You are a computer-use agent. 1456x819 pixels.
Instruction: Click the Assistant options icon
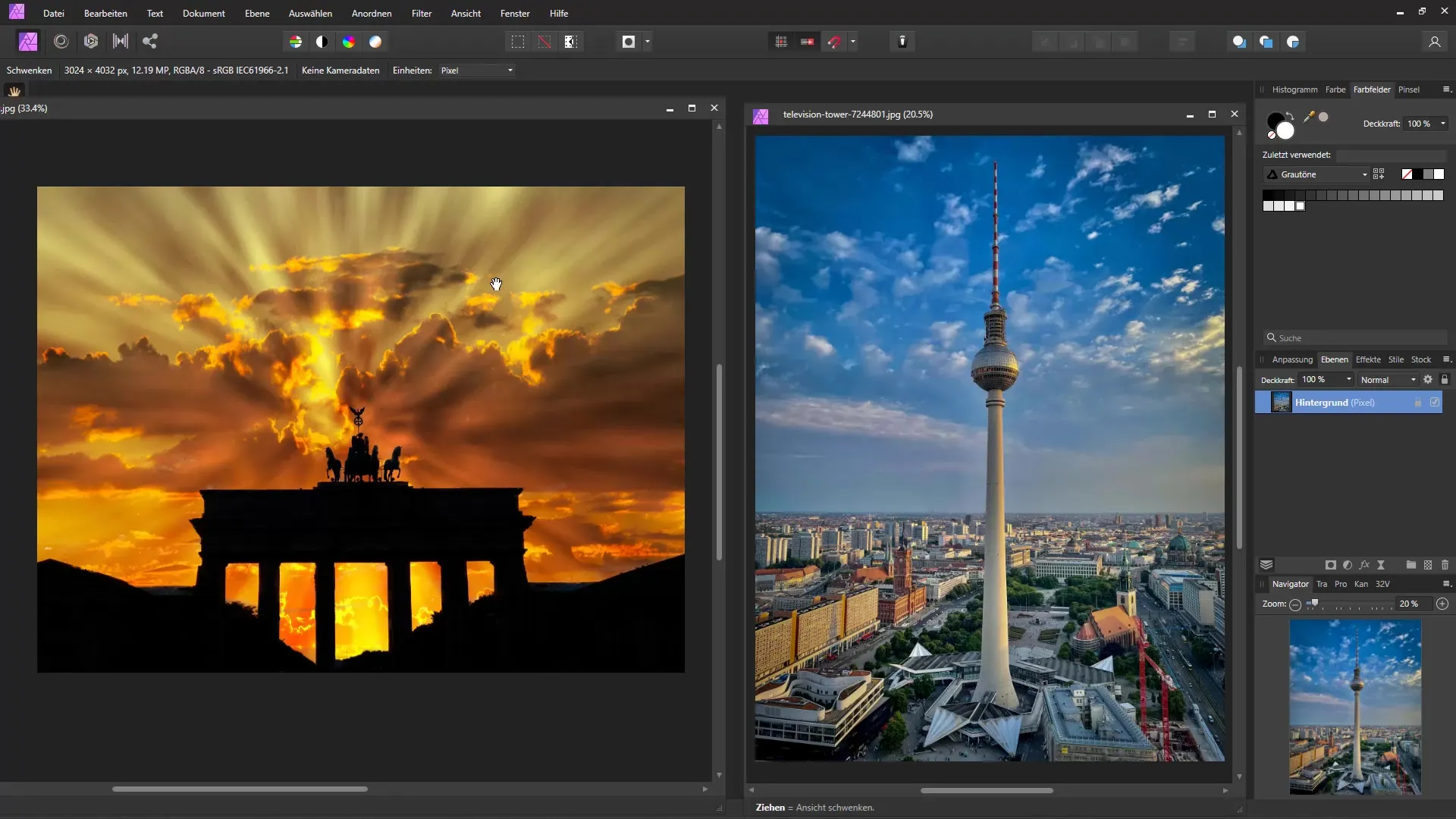tap(902, 42)
